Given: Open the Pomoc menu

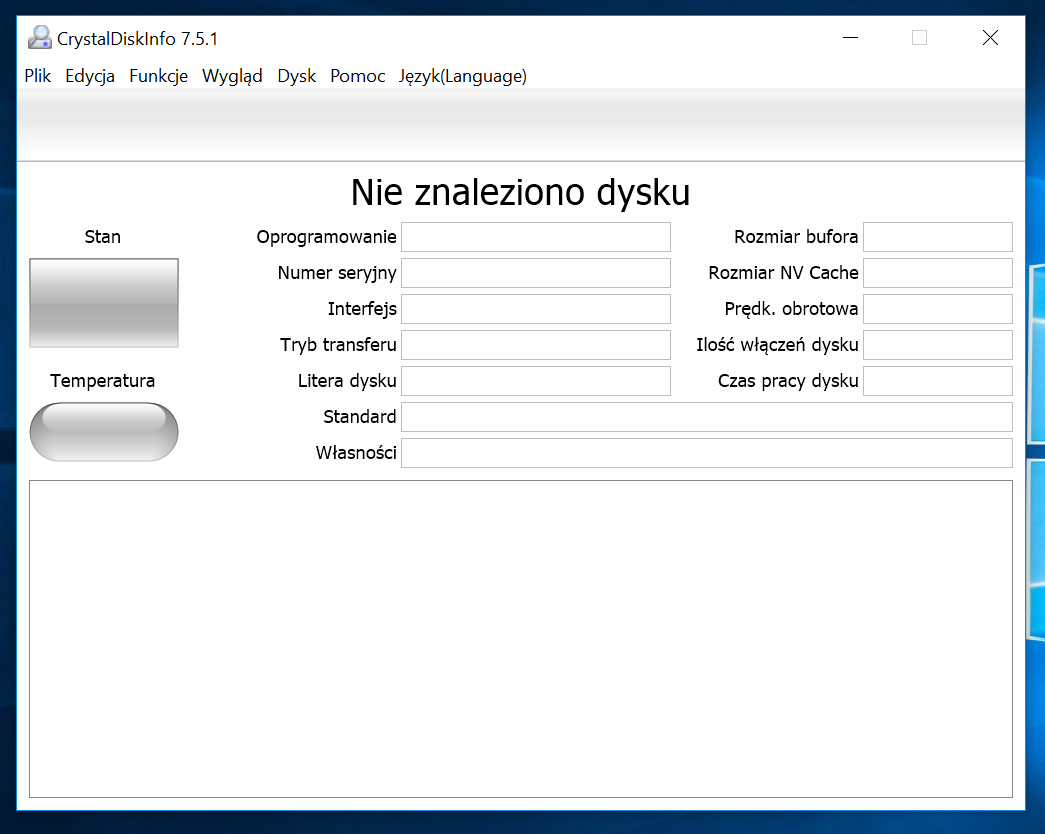Looking at the screenshot, I should pyautogui.click(x=357, y=76).
